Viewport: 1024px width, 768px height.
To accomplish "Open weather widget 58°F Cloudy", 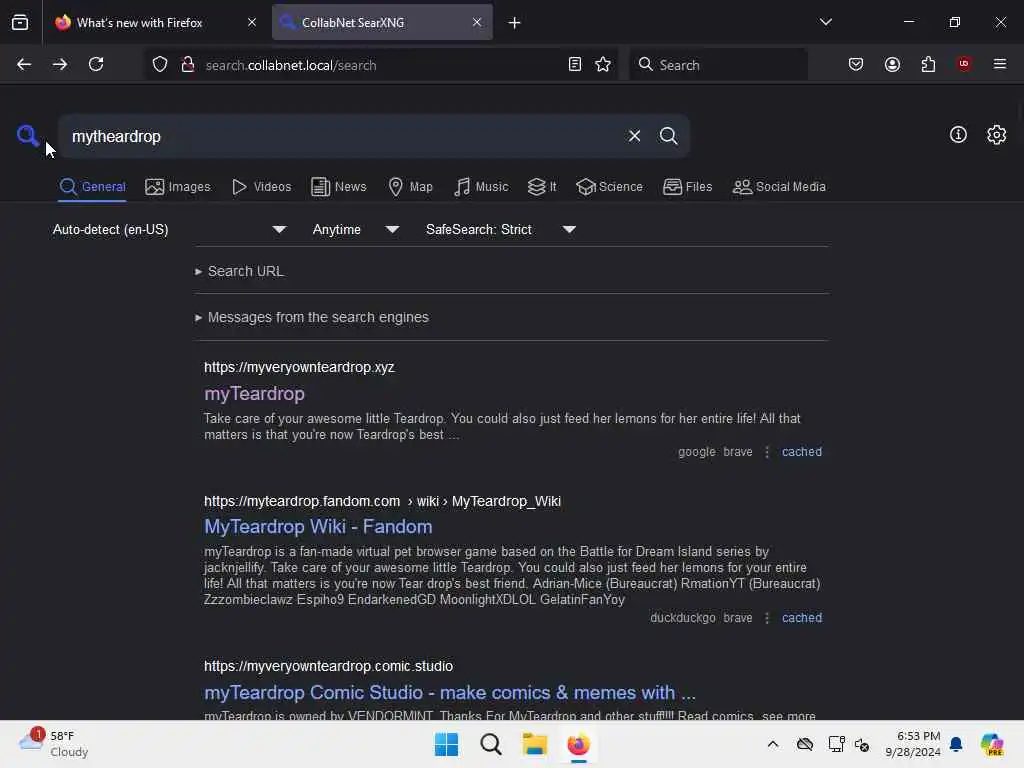I will click(54, 744).
